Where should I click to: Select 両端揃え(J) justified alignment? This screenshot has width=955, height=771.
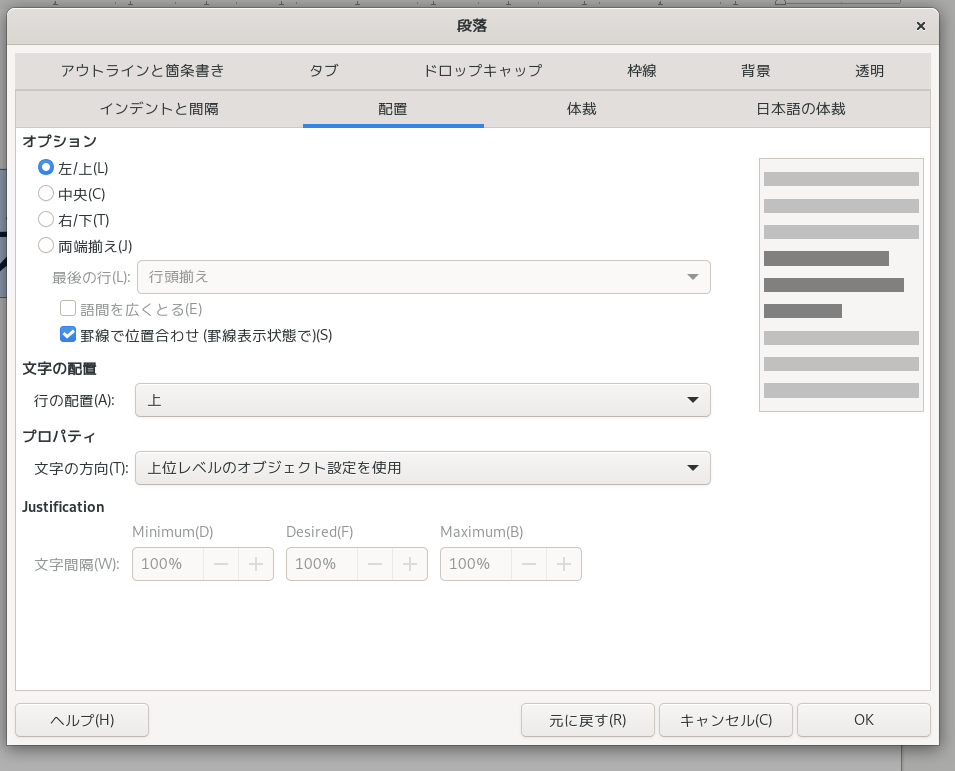[46, 245]
